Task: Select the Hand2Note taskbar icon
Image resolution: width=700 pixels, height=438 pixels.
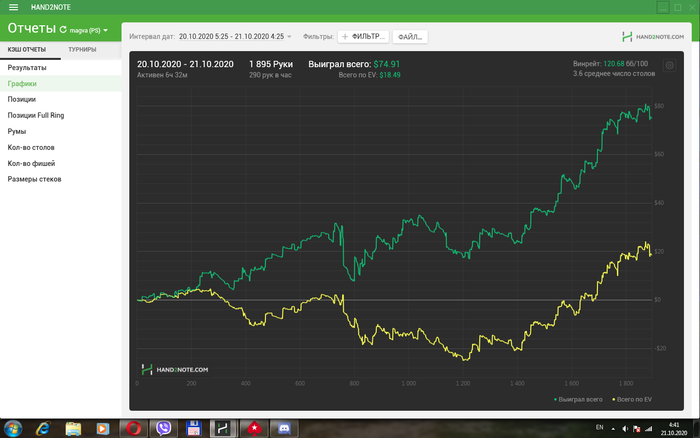Action: [x=223, y=429]
